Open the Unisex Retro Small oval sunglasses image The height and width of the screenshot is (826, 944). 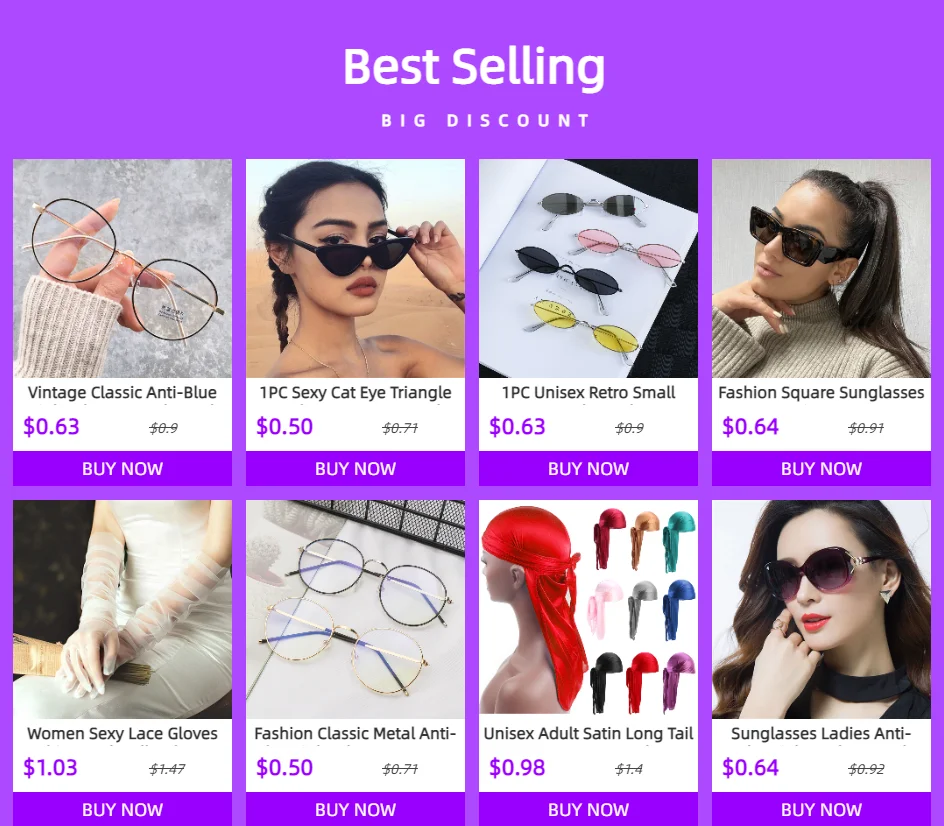coord(588,269)
